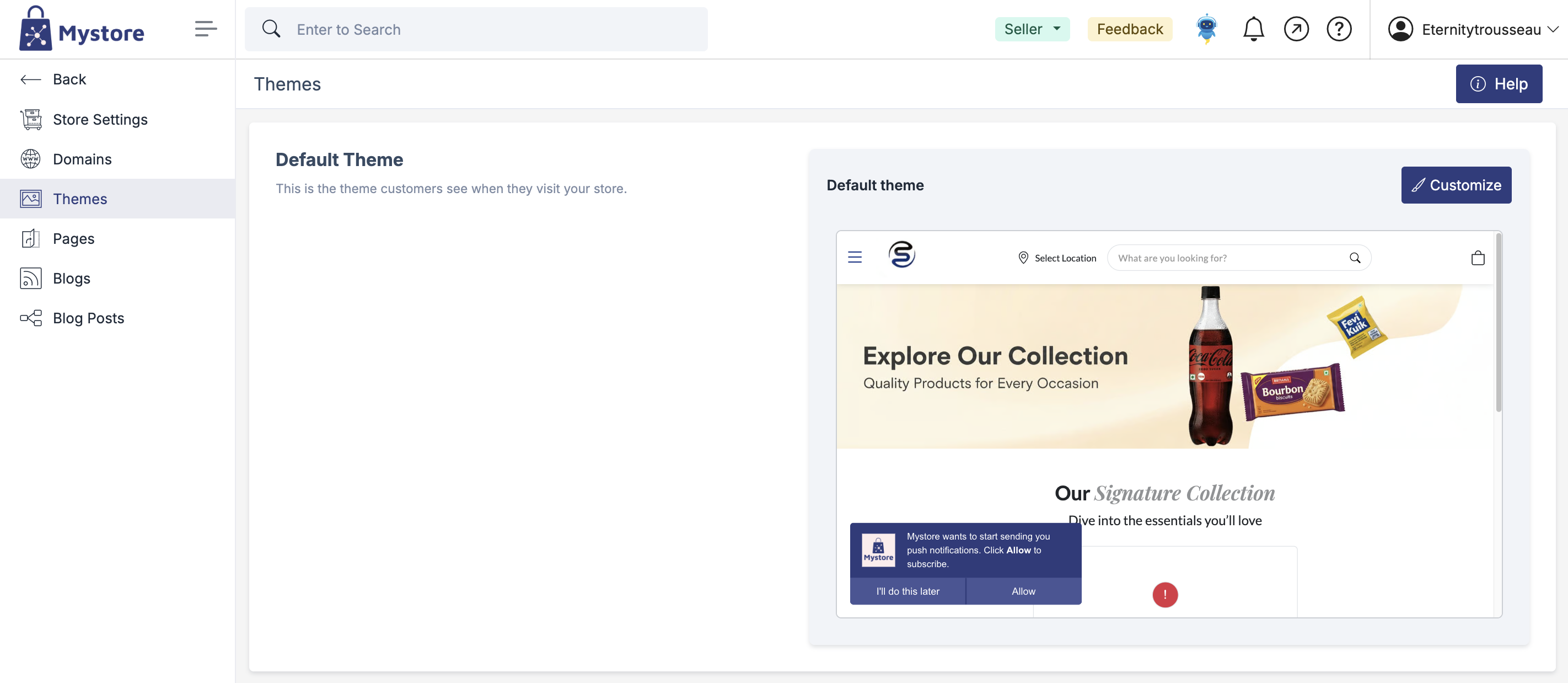Open the preview's hamburger menu
The image size is (1568, 683).
(x=855, y=257)
